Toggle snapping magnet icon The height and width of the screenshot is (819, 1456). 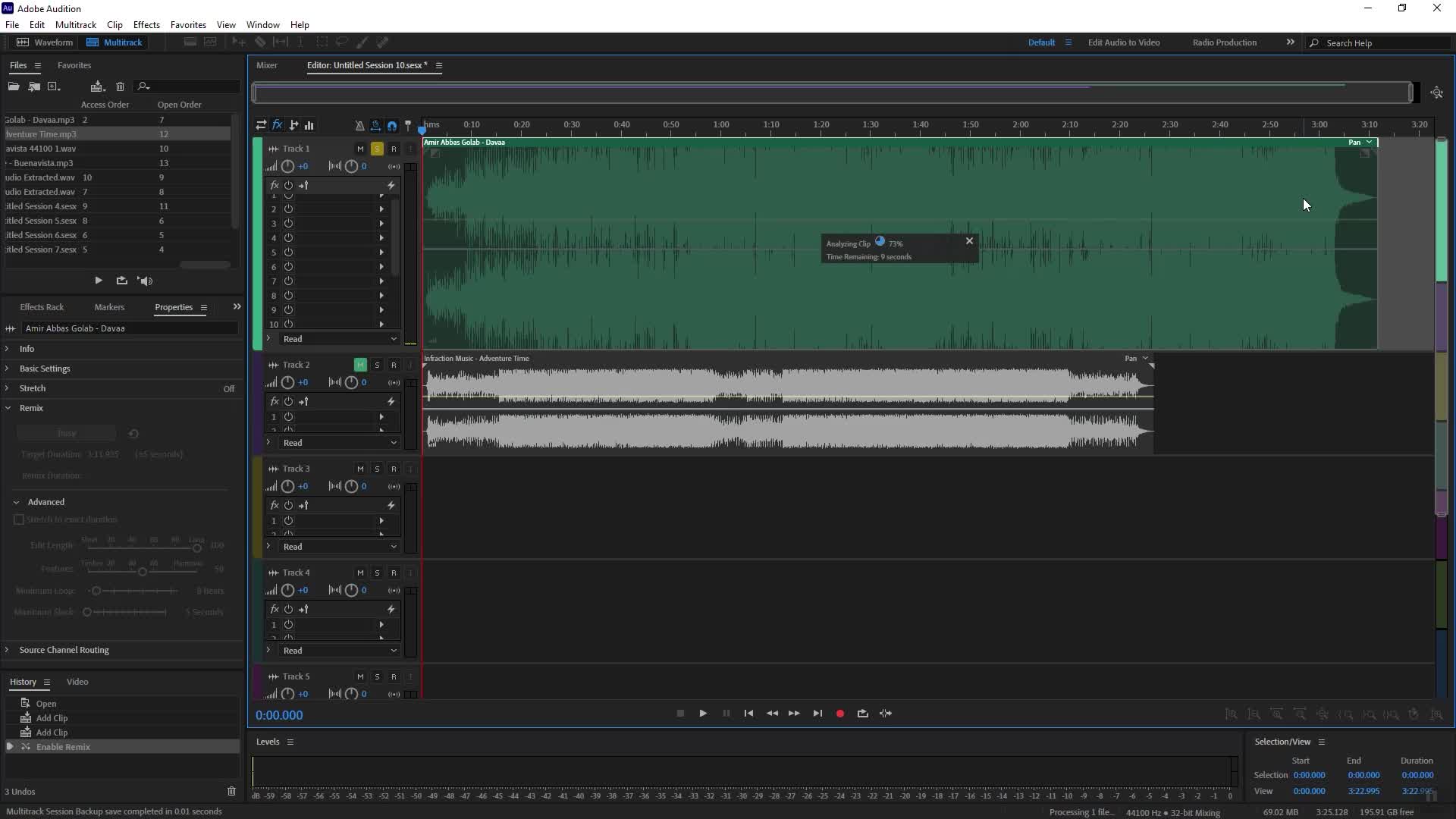coord(392,125)
